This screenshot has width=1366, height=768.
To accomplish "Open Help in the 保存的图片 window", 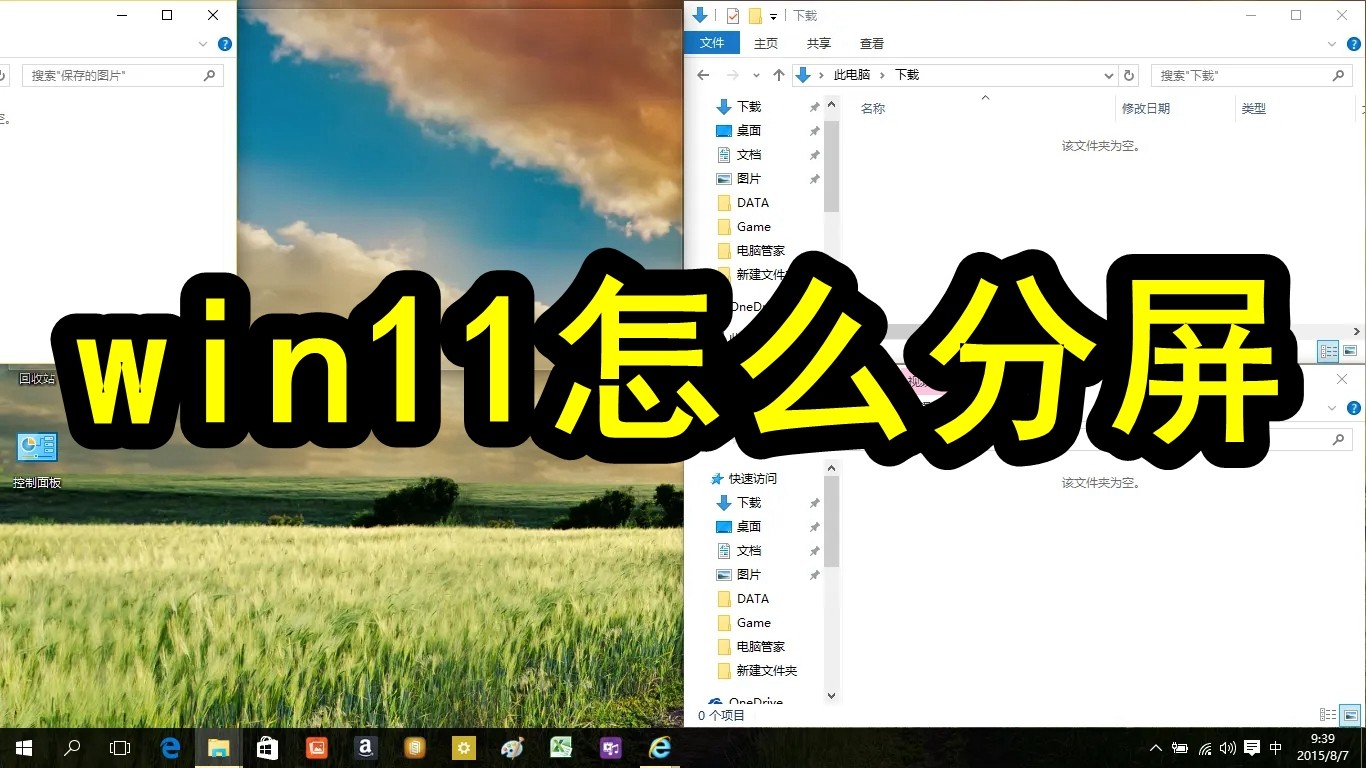I will click(x=225, y=44).
